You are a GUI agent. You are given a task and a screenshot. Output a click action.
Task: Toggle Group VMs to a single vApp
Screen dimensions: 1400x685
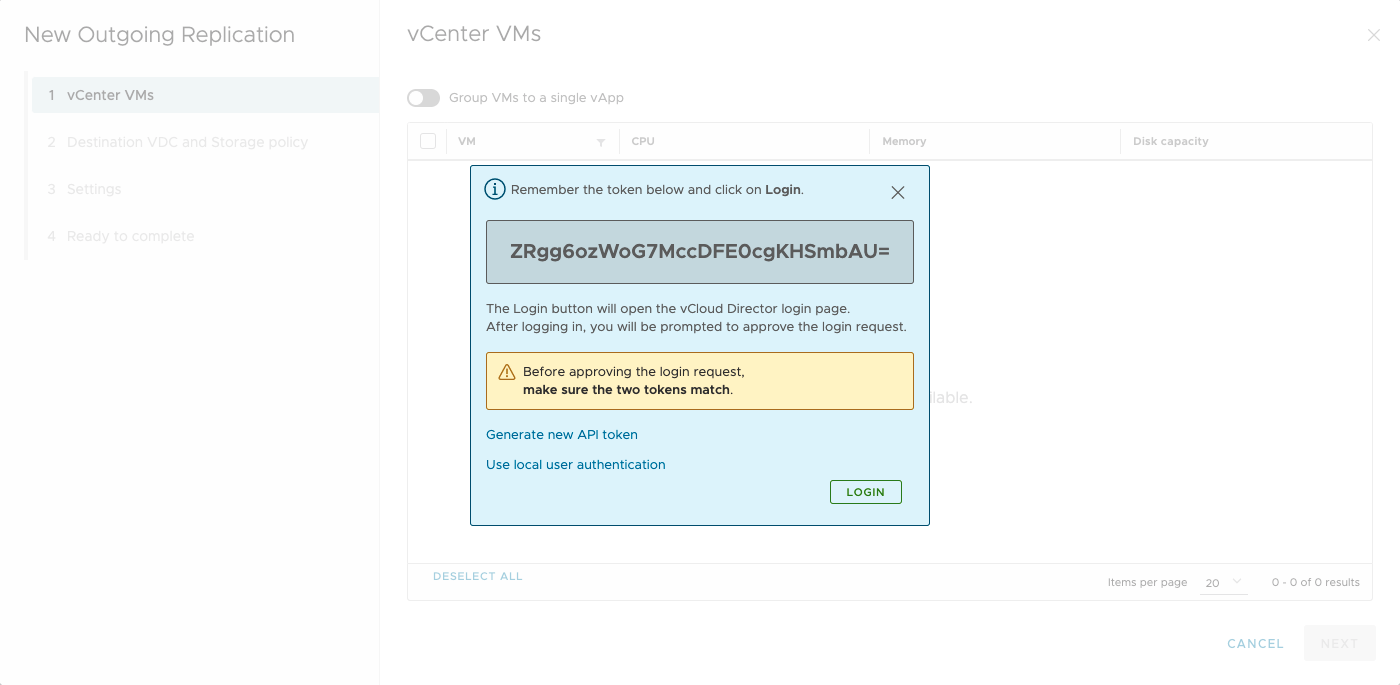pyautogui.click(x=423, y=98)
